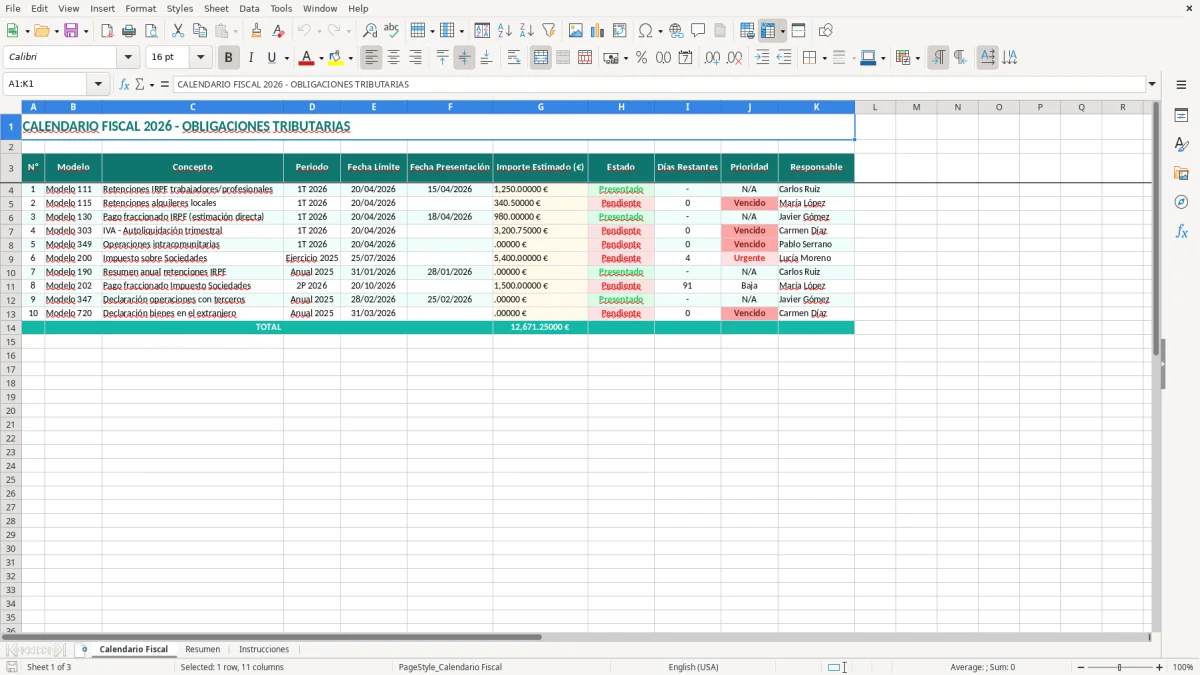Open sidebar Navigator compass icon
The width and height of the screenshot is (1200, 675).
[x=1181, y=202]
